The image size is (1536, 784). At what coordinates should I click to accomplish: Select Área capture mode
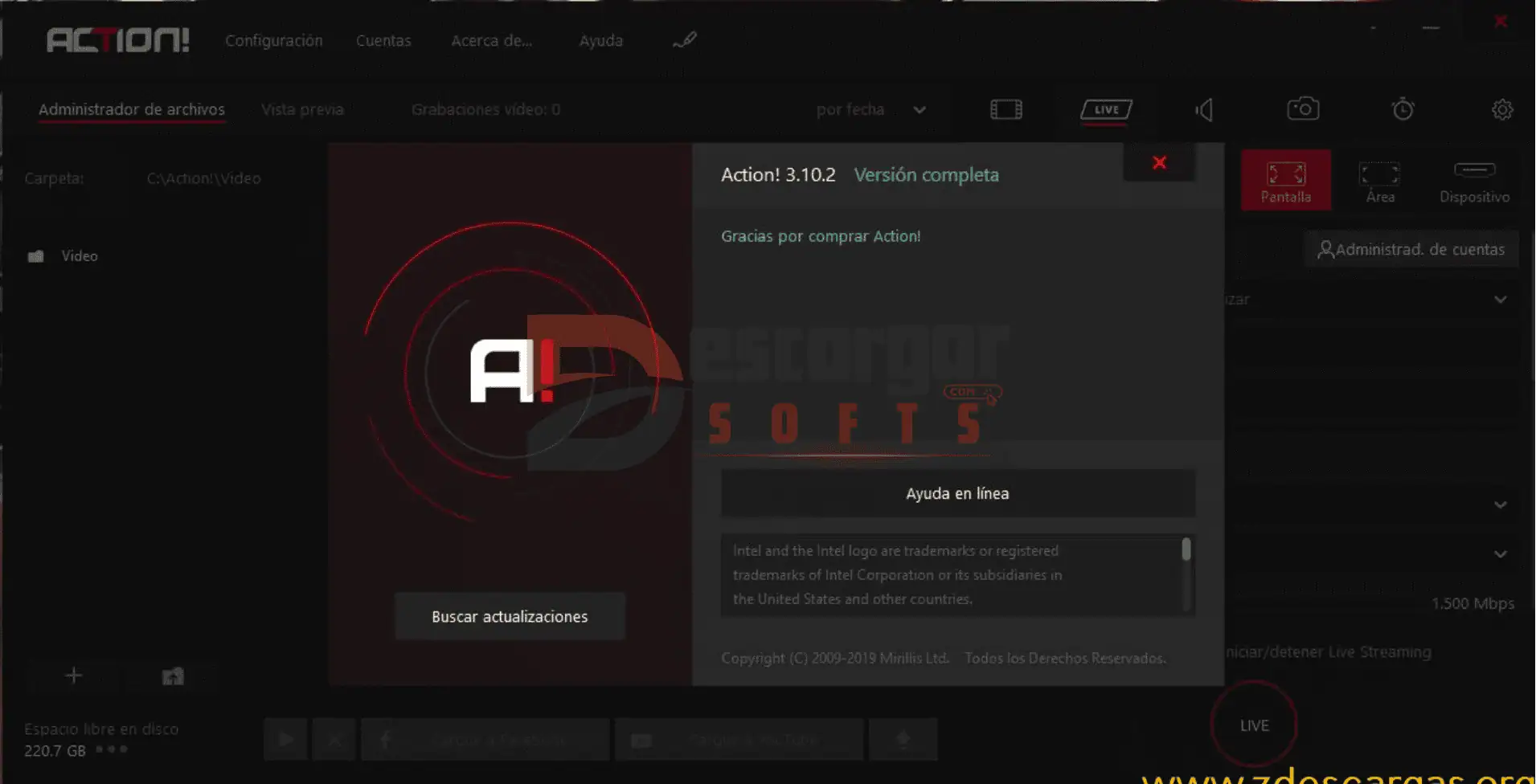1379,182
